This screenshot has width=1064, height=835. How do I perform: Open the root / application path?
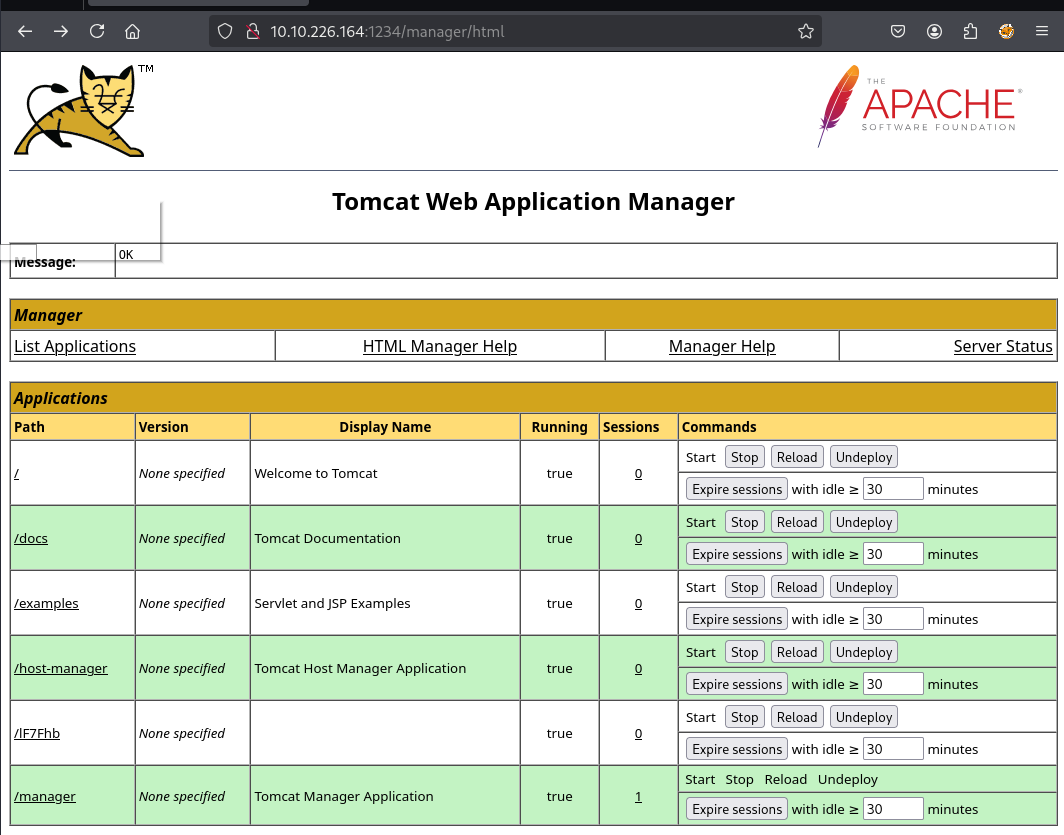point(16,473)
